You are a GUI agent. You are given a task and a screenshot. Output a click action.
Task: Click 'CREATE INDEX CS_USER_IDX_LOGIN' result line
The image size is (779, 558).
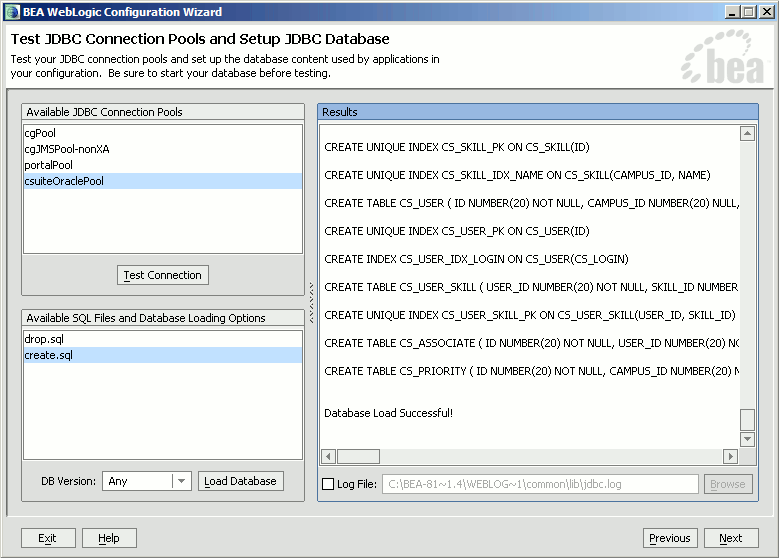pyautogui.click(x=476, y=259)
